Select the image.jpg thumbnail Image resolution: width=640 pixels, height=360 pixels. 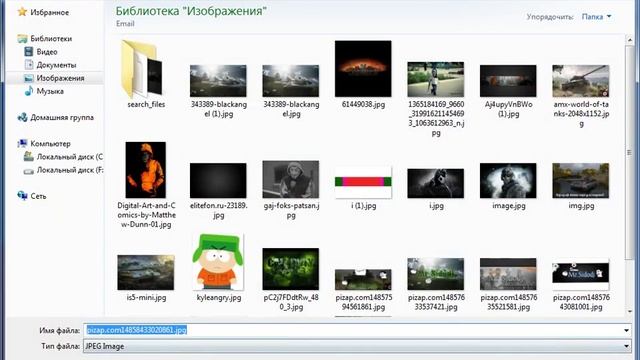tap(508, 180)
